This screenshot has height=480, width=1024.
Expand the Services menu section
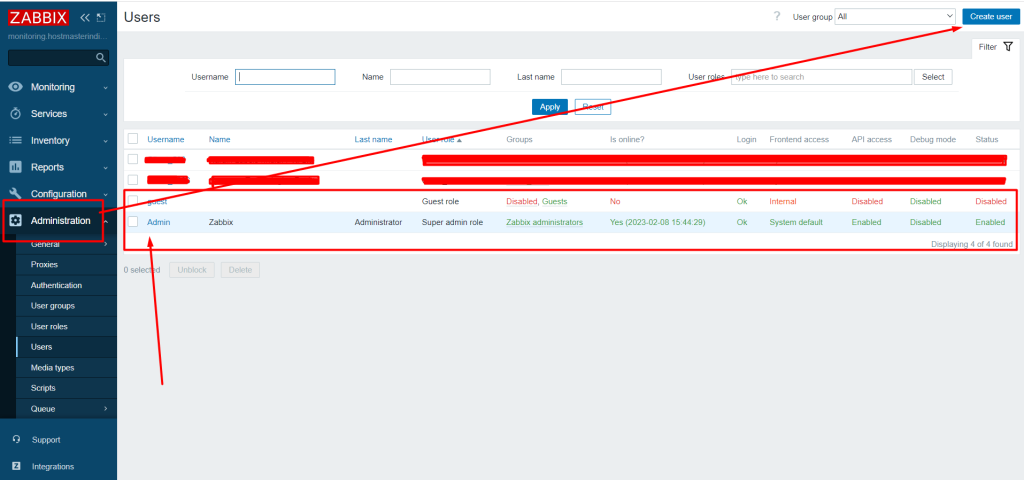[x=58, y=114]
